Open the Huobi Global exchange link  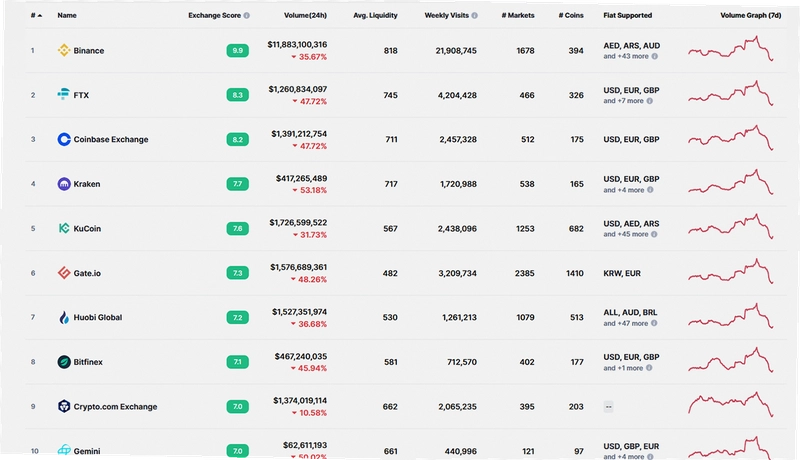[x=98, y=317]
